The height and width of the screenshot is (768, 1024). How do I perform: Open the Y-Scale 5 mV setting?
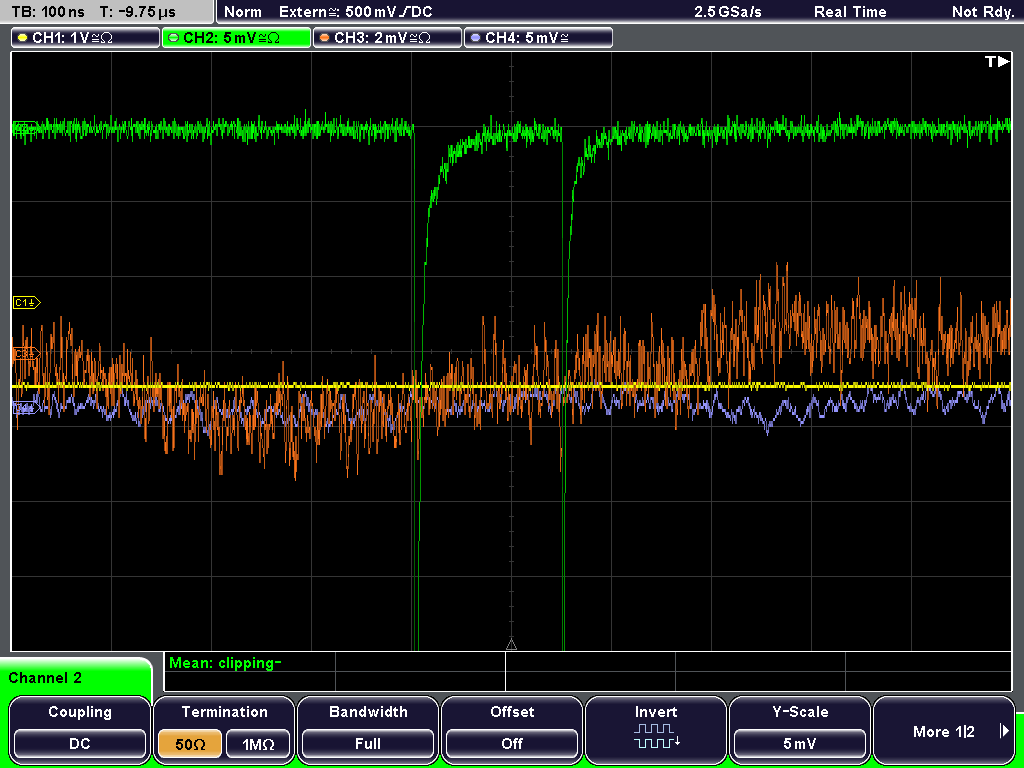[799, 744]
